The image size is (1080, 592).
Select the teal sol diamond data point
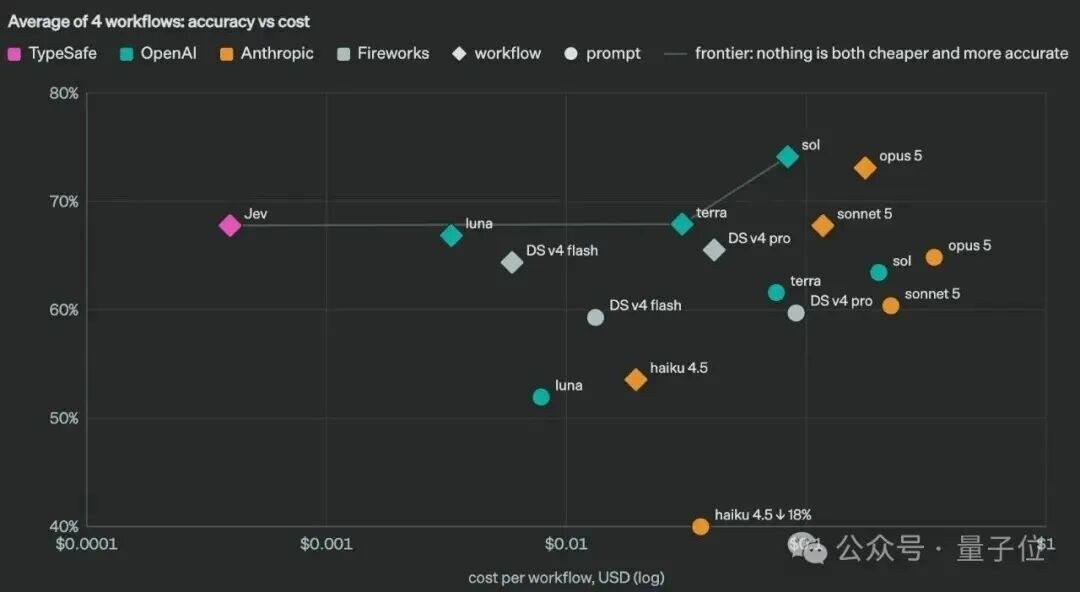787,156
